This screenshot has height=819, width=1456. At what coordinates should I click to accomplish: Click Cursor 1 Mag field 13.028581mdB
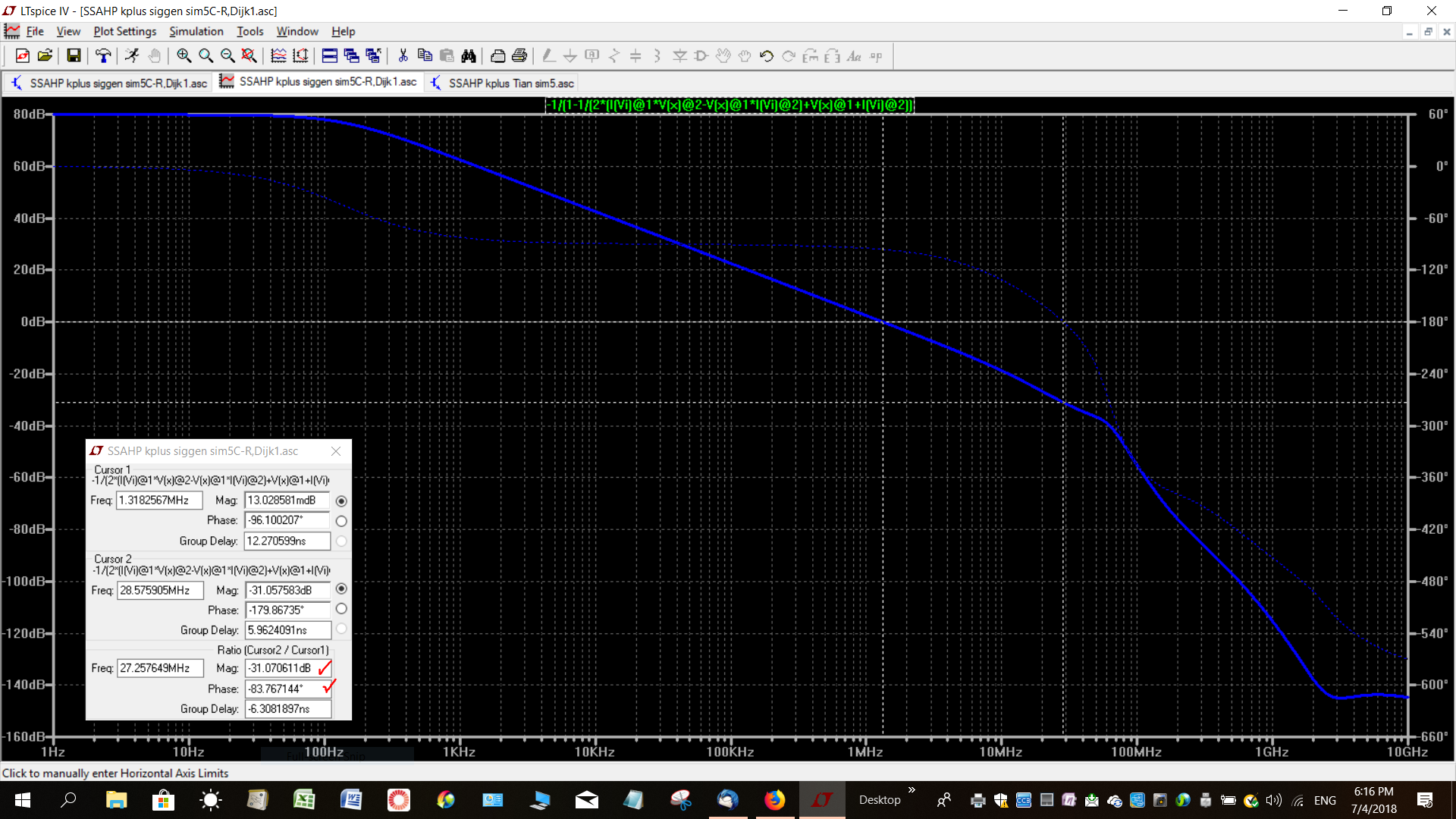coord(287,500)
